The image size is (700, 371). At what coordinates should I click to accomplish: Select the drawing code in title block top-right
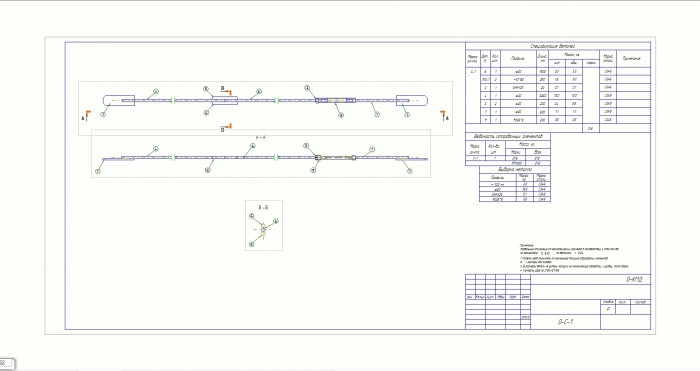634,279
